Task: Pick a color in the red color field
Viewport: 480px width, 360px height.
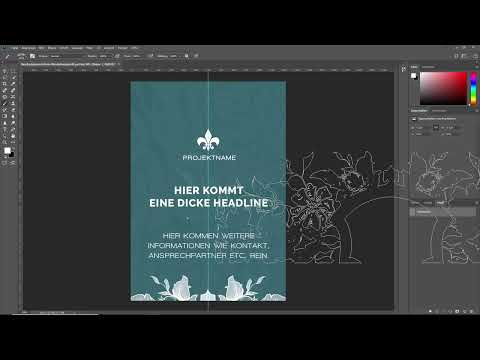Action: (x=443, y=89)
